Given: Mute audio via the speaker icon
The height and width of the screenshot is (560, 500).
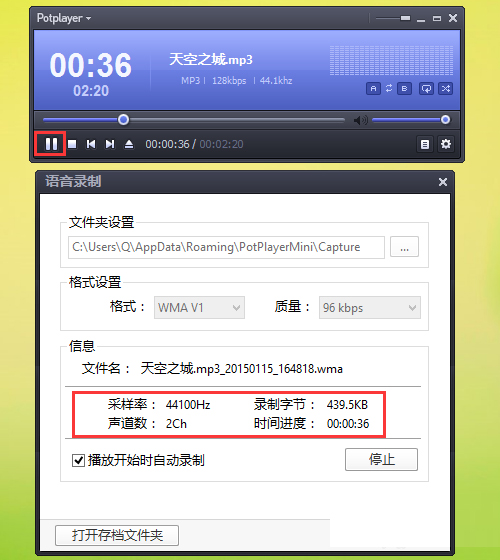Looking at the screenshot, I should pos(360,120).
